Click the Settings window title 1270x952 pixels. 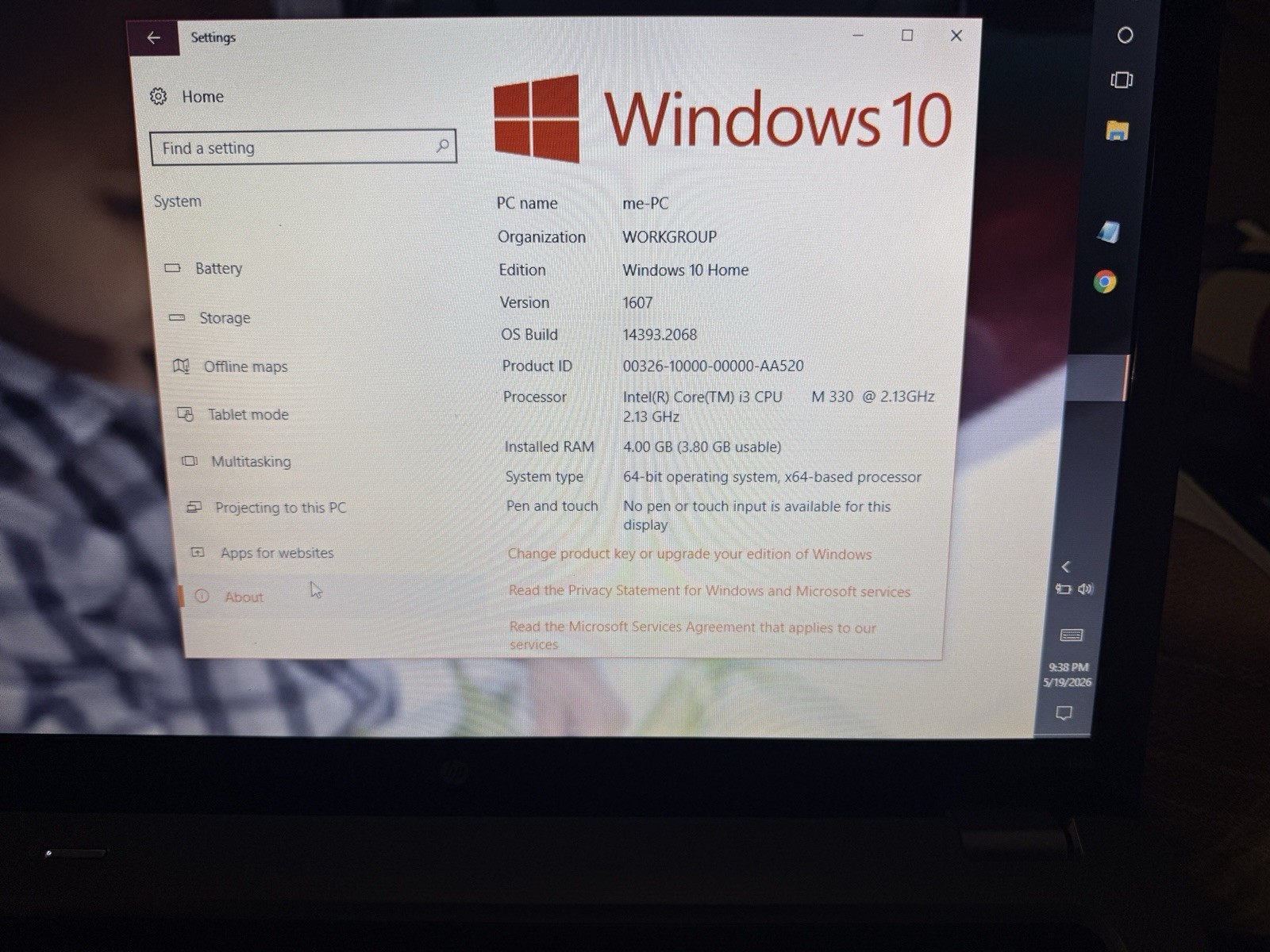point(213,37)
